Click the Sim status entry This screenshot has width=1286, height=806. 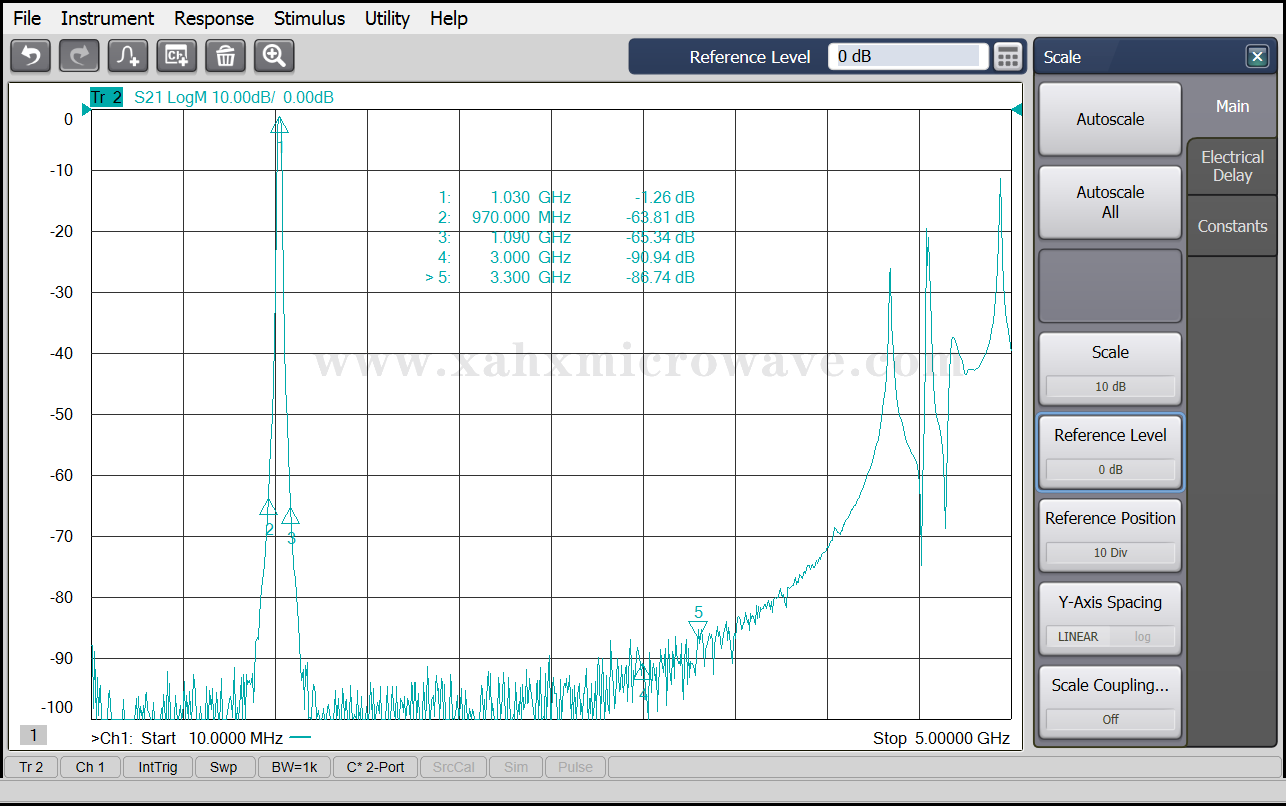tap(516, 767)
